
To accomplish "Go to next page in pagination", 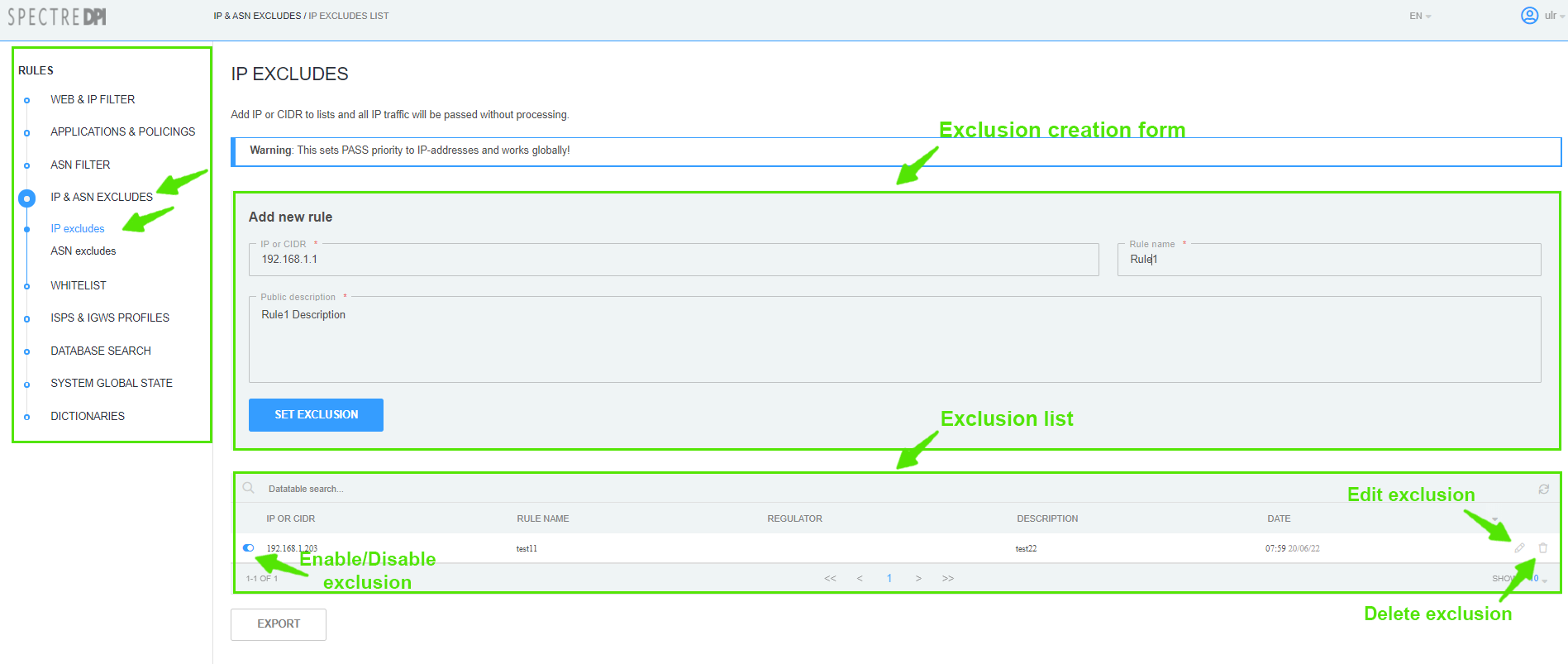I will click(918, 579).
